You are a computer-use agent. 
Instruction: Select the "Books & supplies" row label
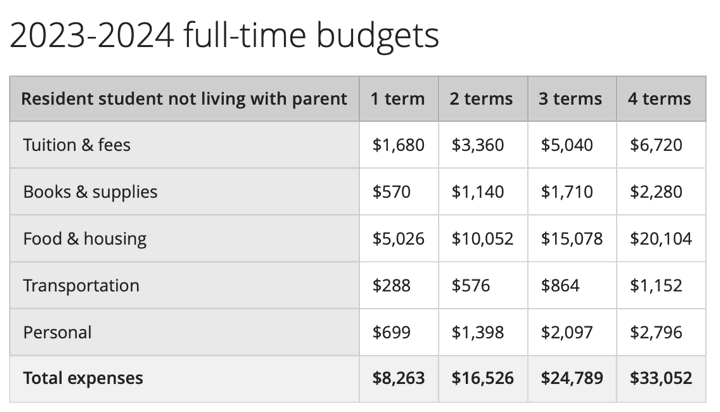tap(90, 192)
